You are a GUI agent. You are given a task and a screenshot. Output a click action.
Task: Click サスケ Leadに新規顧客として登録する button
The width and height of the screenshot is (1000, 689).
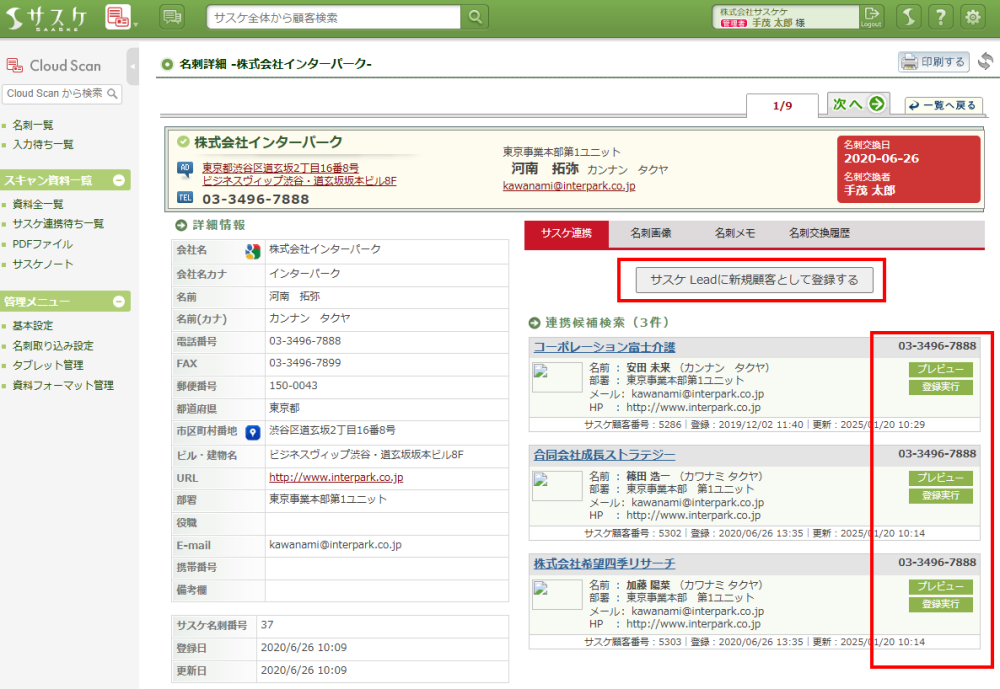pos(754,280)
